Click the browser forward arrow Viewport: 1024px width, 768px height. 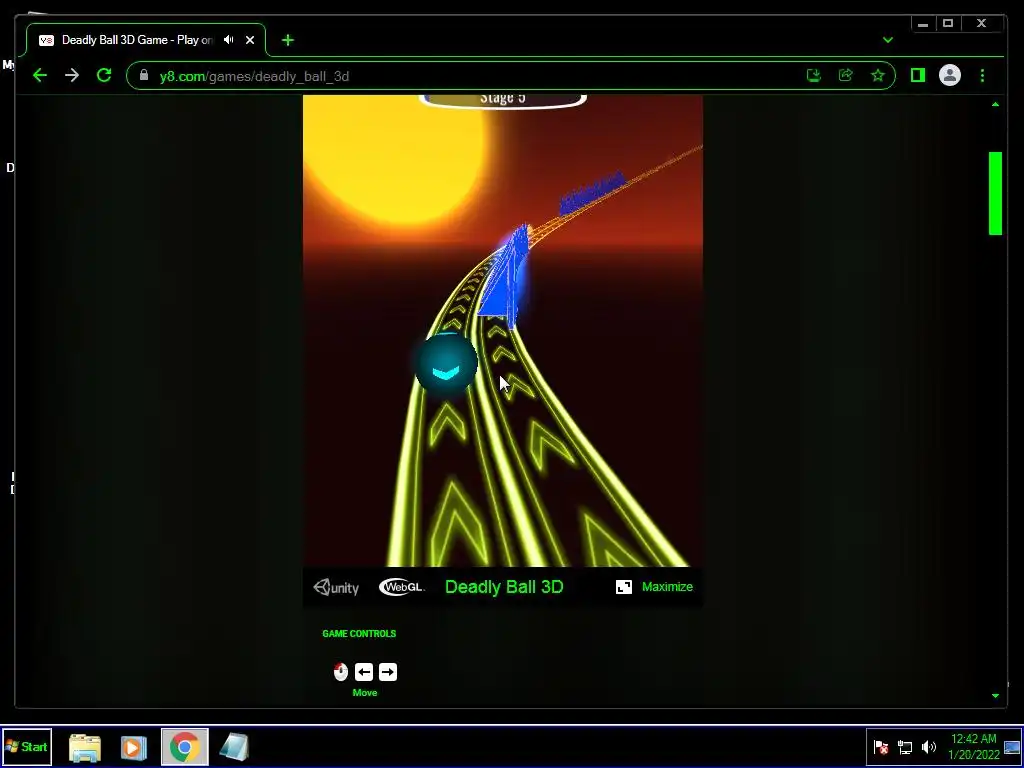coord(72,76)
